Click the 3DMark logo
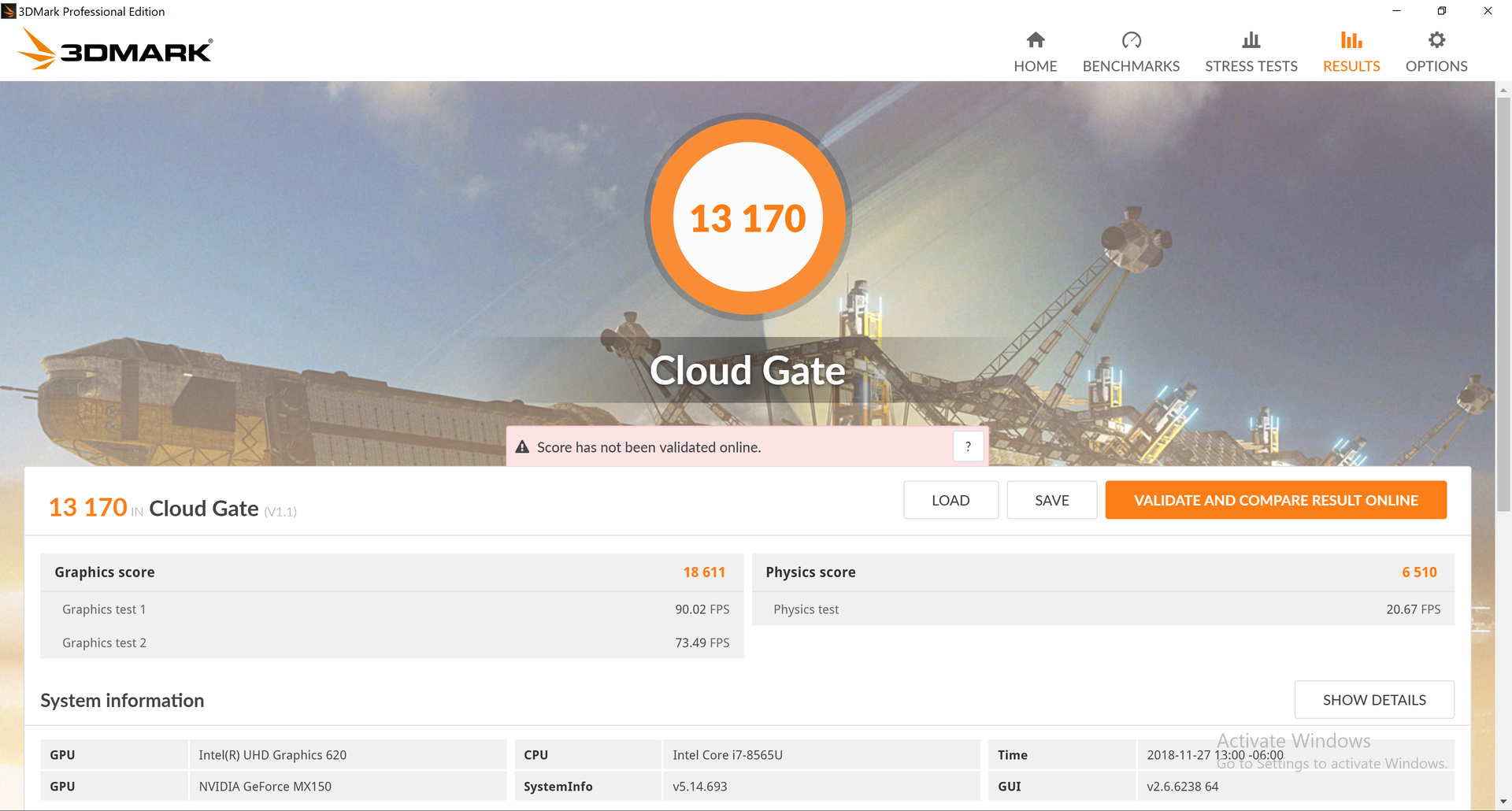 pos(115,49)
